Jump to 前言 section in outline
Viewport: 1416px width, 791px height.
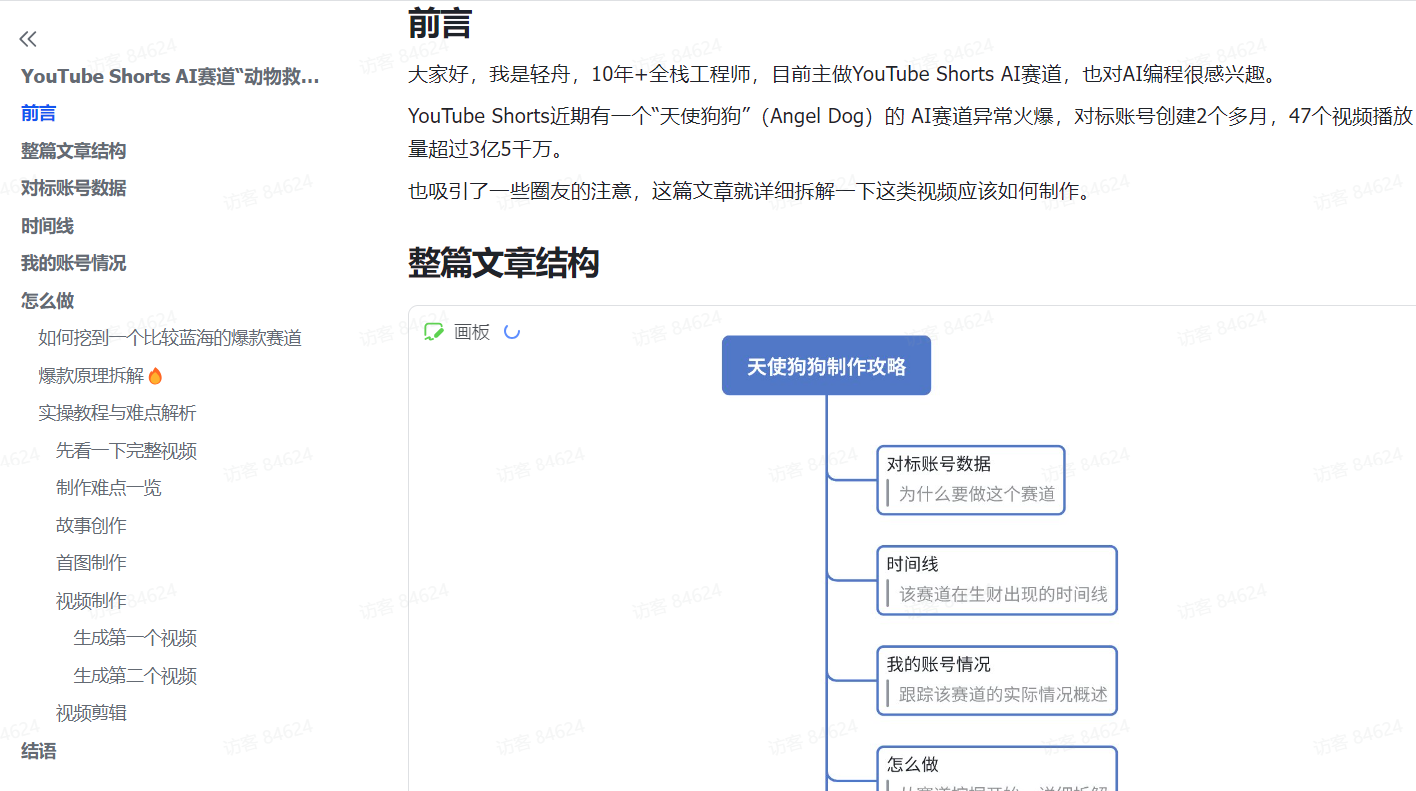39,113
